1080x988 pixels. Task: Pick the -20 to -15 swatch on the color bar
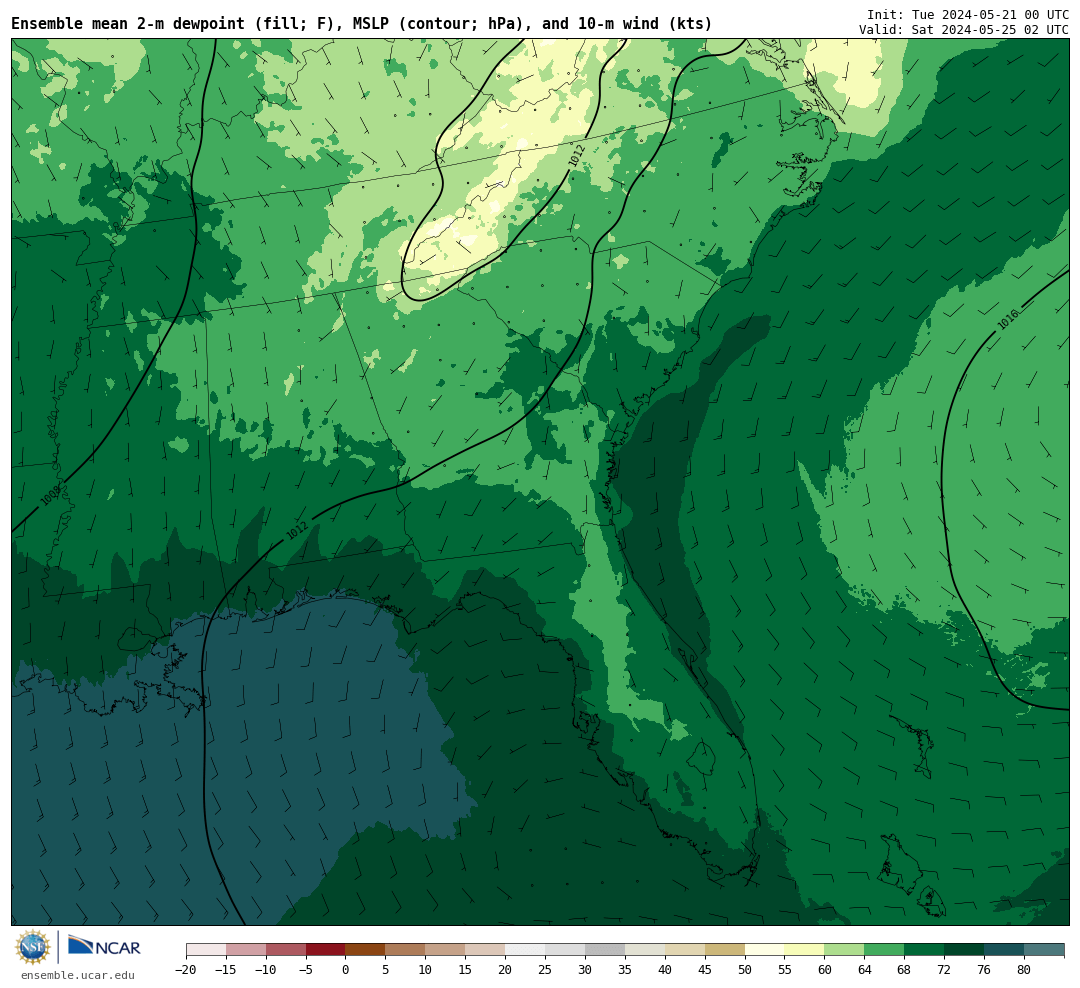(206, 950)
